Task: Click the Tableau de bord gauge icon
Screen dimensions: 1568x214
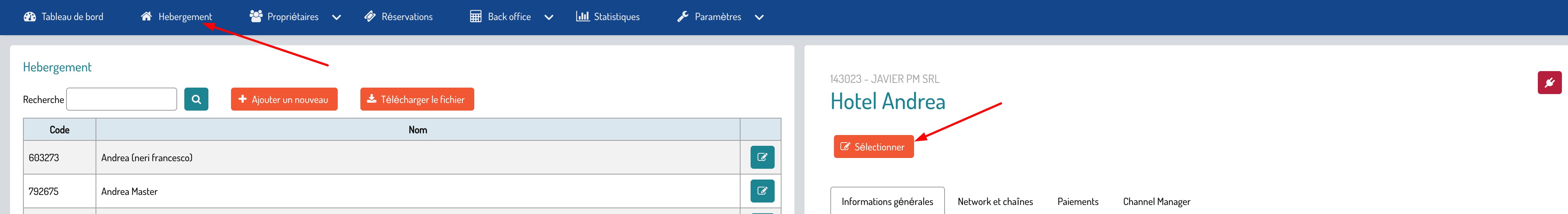Action: coord(29,17)
